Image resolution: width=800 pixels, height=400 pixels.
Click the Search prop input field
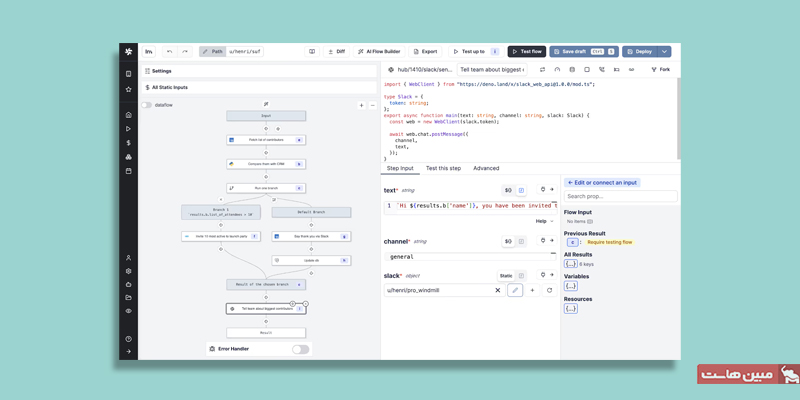point(620,196)
